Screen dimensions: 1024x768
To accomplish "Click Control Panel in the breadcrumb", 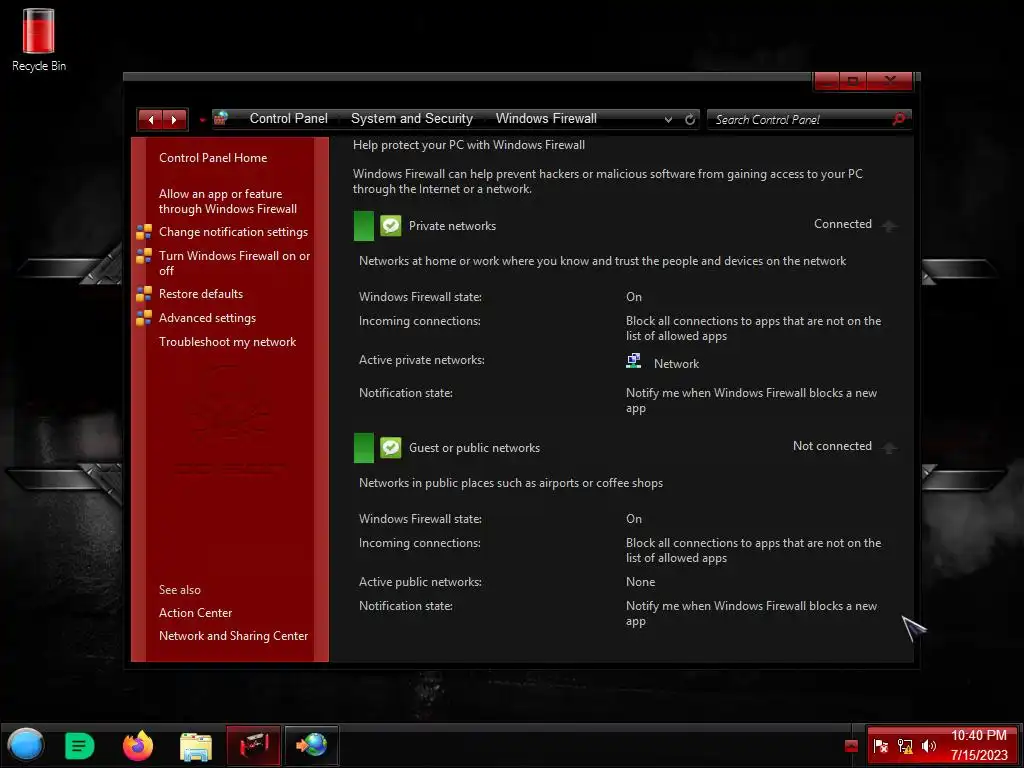I will tap(289, 118).
